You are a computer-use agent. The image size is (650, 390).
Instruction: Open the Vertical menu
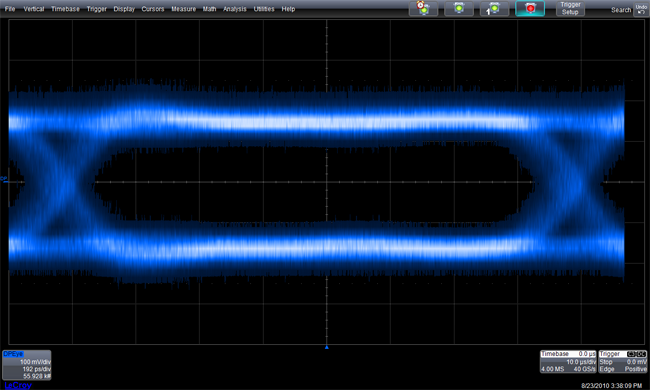click(x=34, y=9)
